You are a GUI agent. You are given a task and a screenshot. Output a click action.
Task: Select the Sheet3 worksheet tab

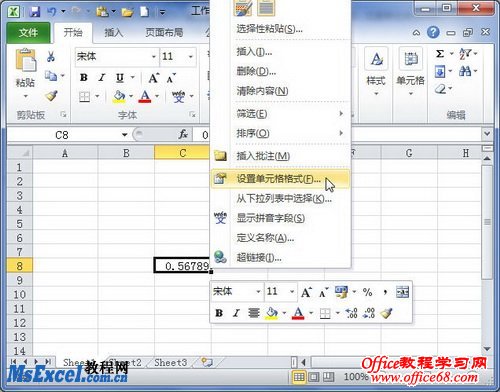171,362
